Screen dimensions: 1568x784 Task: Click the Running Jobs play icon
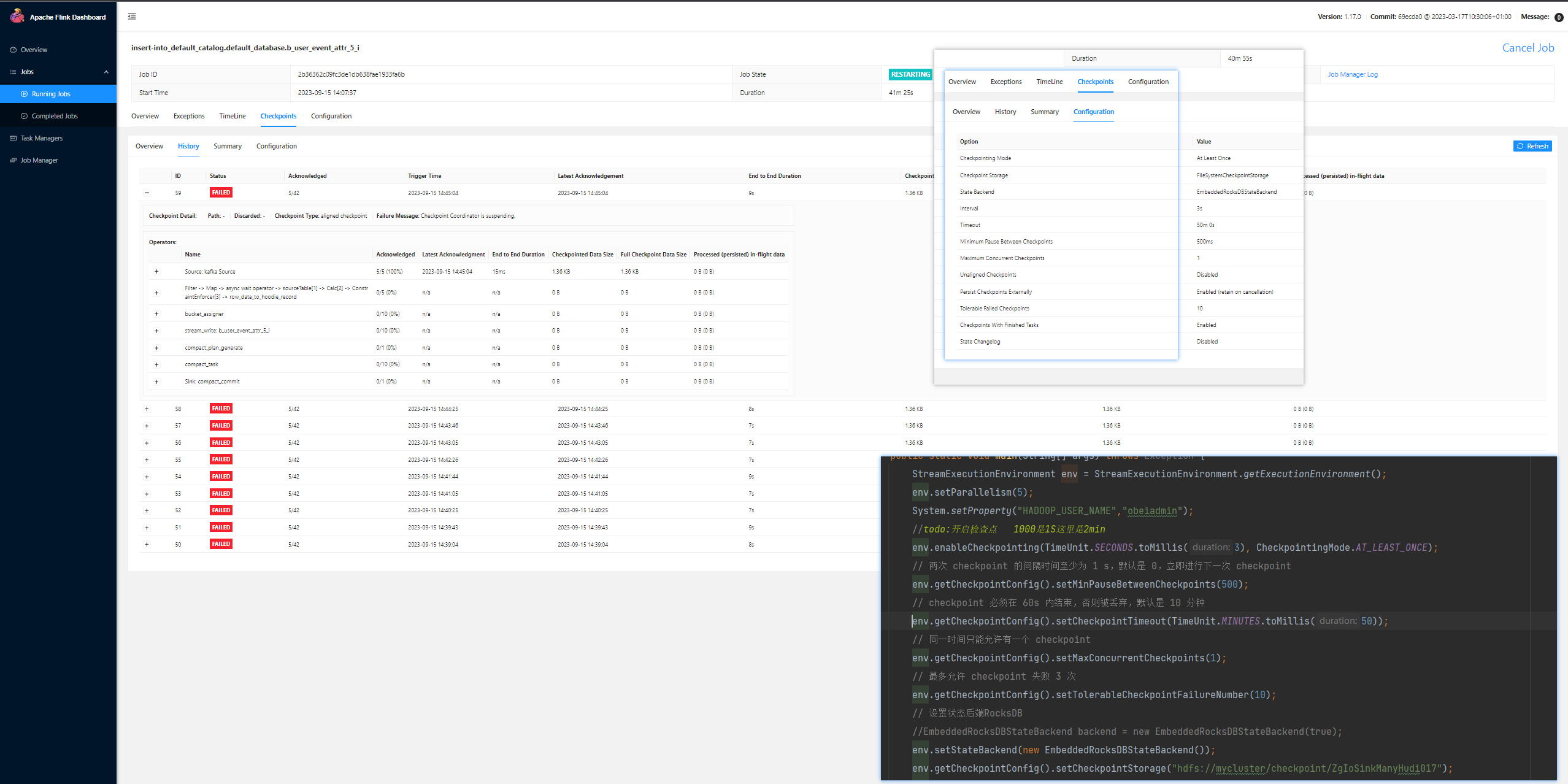coord(25,94)
